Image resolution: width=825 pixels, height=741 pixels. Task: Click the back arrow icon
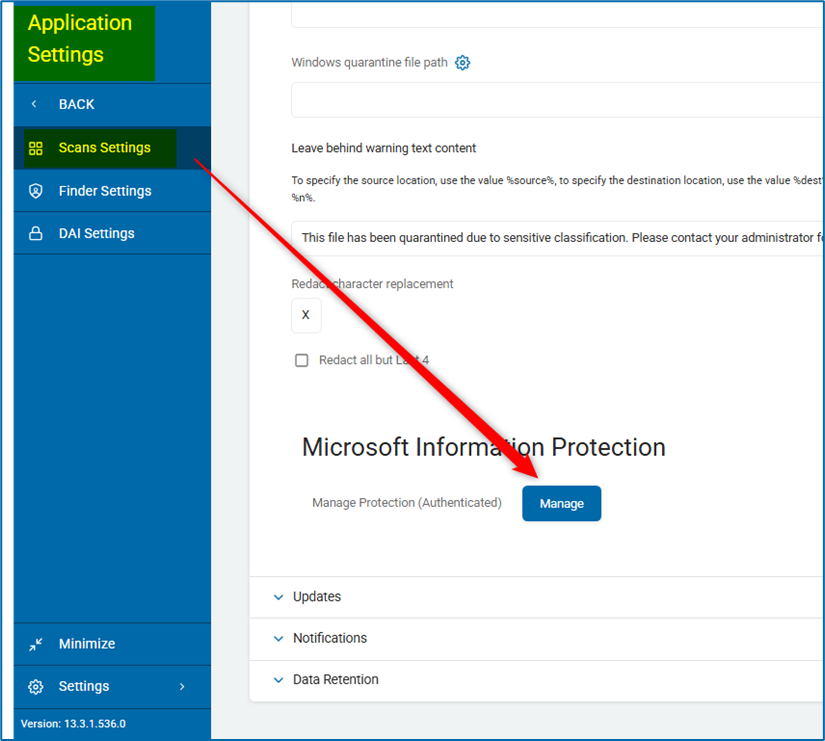click(x=34, y=104)
